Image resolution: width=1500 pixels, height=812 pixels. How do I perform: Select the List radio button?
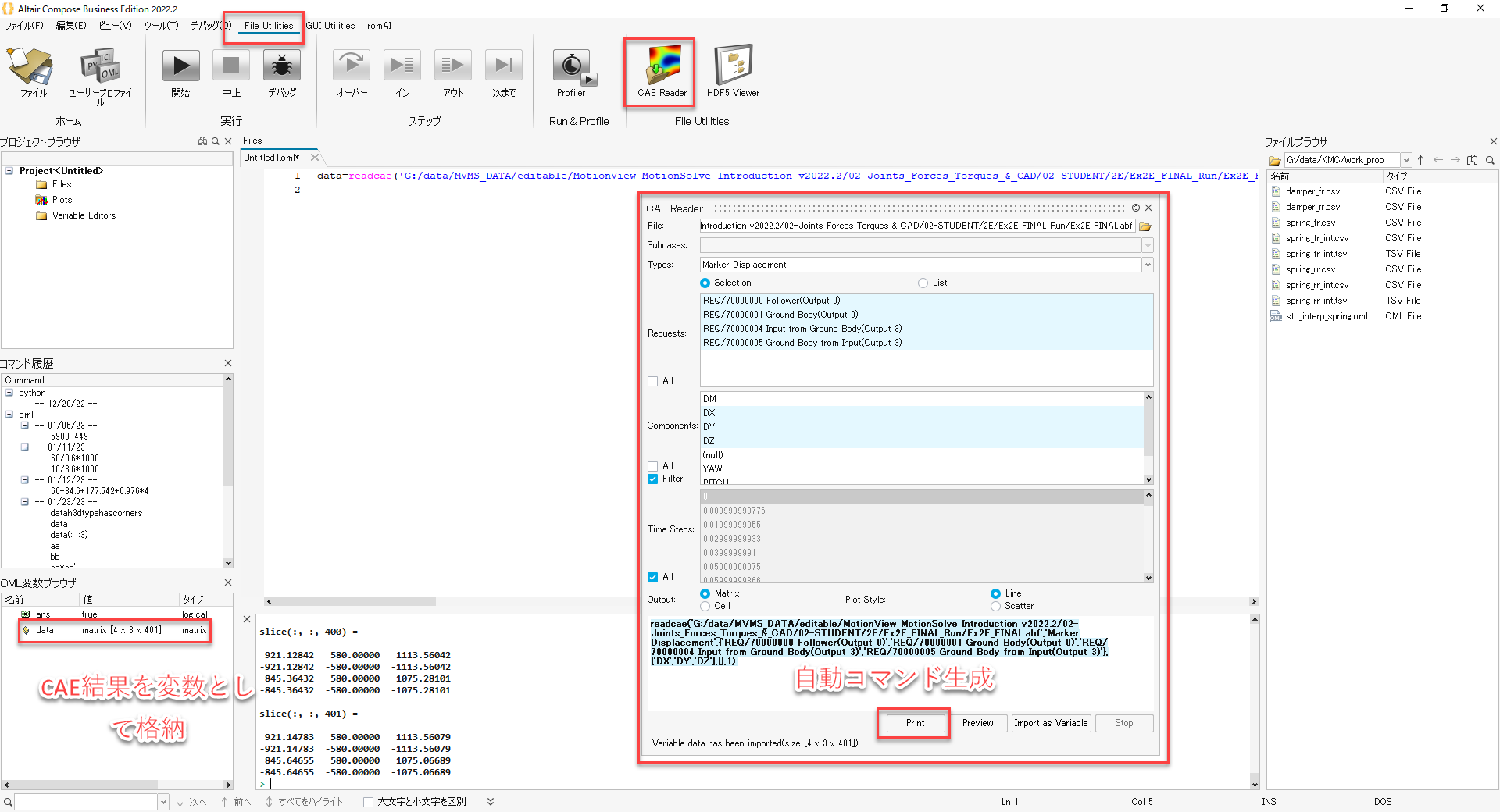(x=923, y=283)
